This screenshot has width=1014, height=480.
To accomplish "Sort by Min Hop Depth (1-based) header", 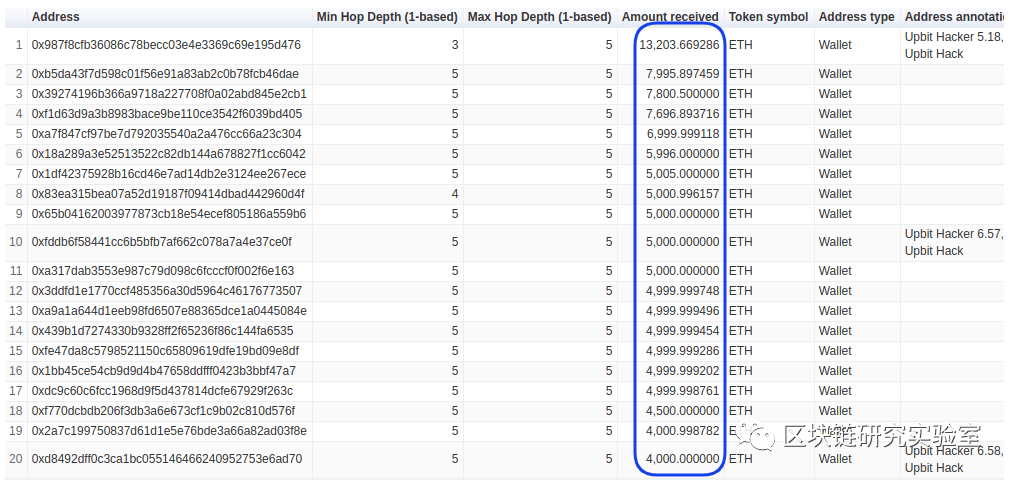I will pyautogui.click(x=387, y=17).
